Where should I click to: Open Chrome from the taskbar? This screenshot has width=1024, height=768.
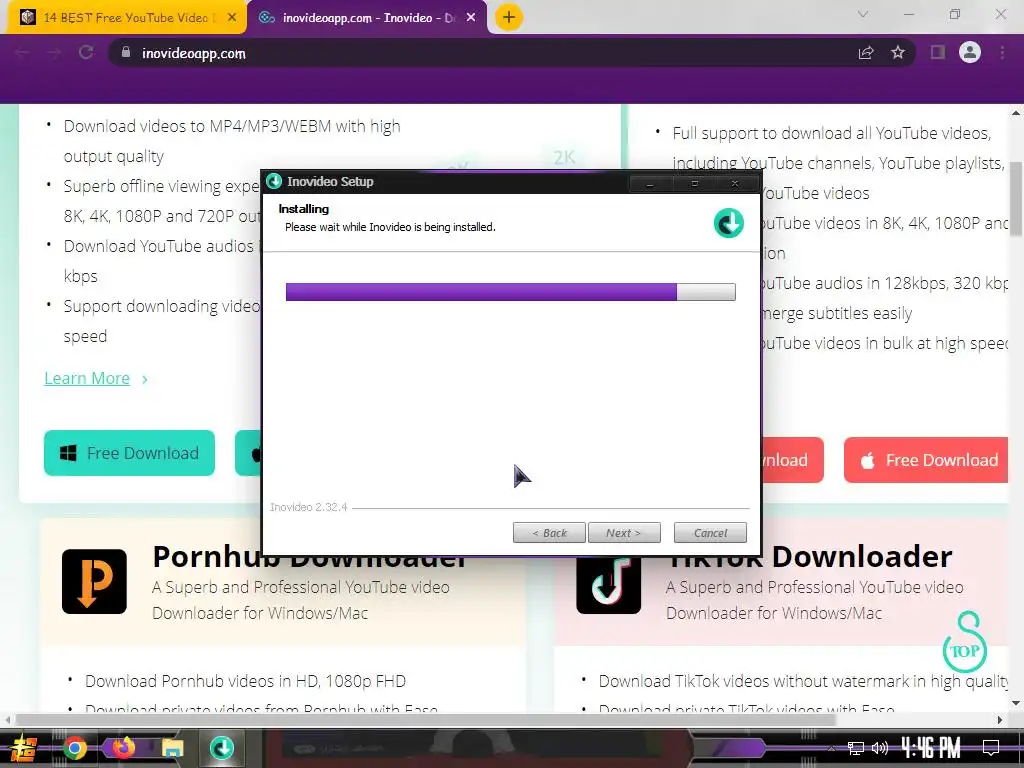(x=74, y=748)
